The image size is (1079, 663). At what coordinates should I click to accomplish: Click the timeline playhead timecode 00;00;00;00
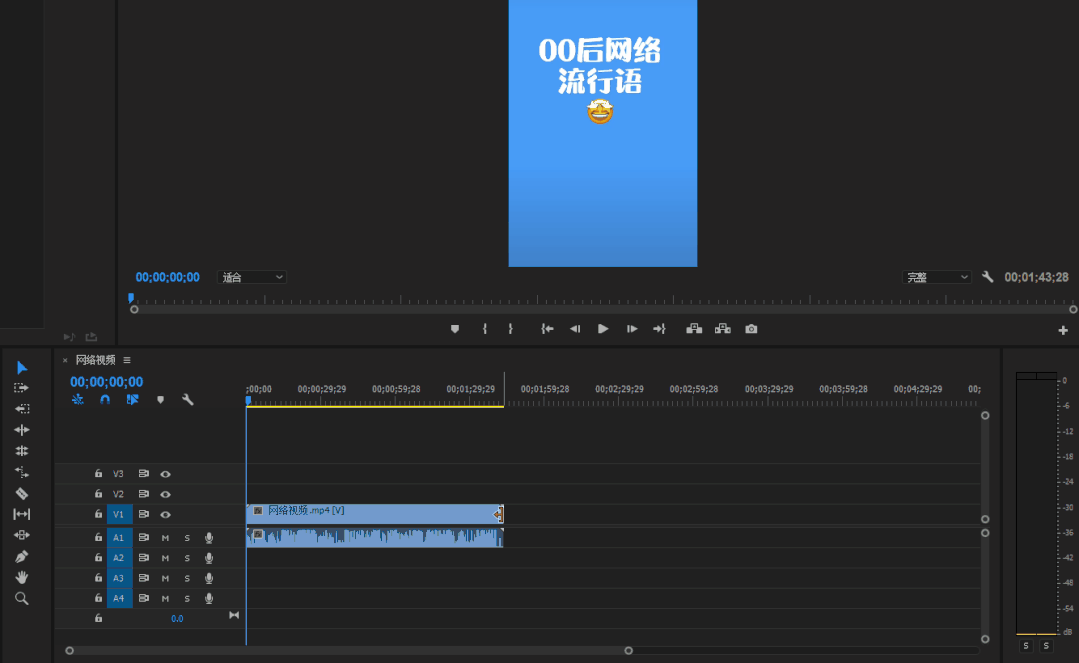tap(107, 381)
